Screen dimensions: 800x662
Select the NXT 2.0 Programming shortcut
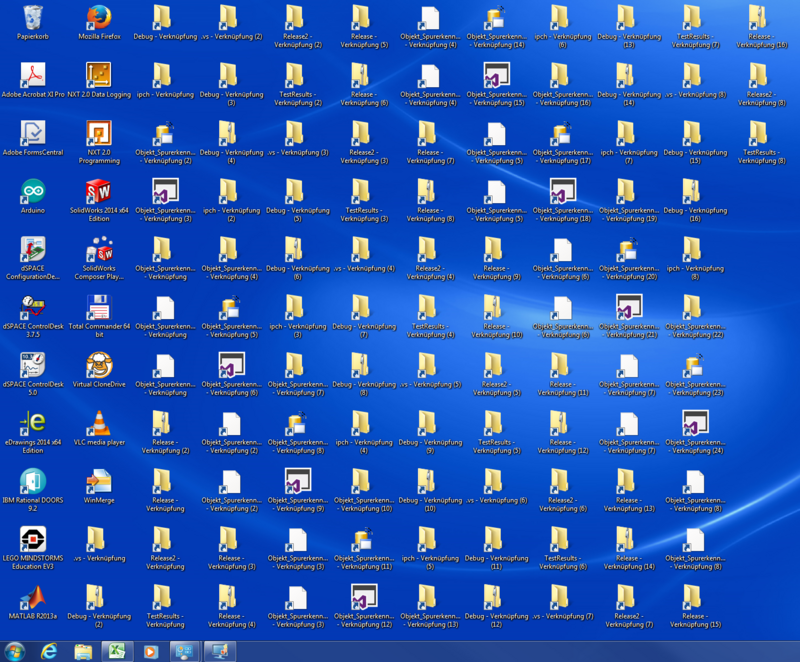[98, 134]
